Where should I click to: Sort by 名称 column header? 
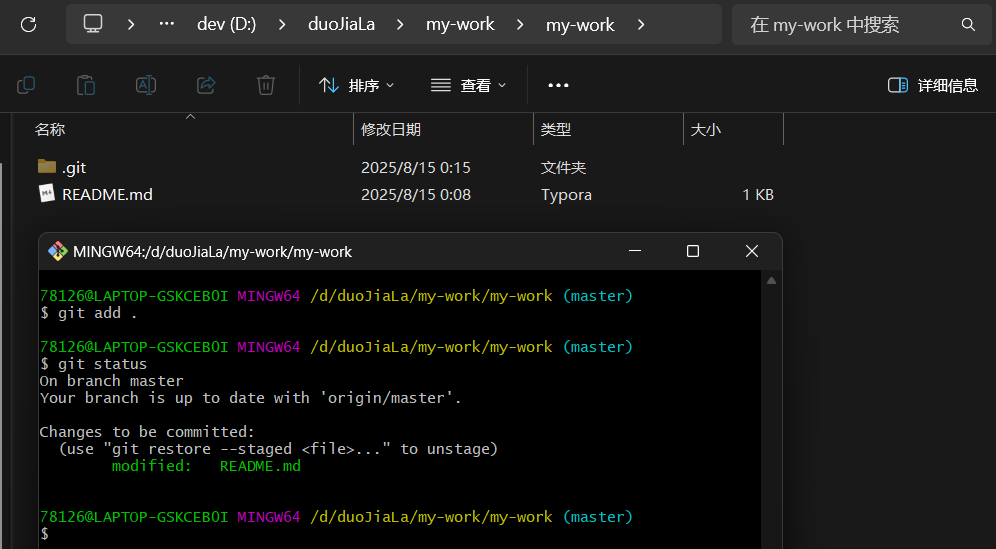(x=50, y=130)
